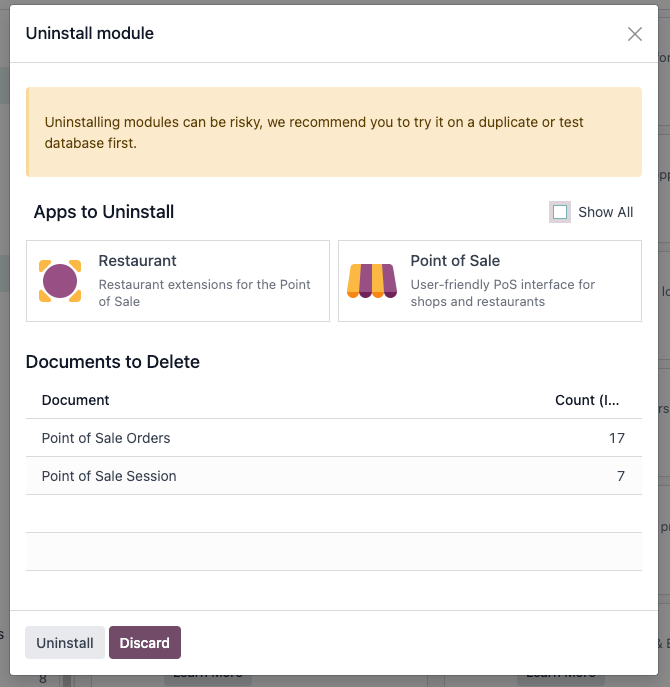Screen dimensions: 670x687
Task: Sort by the Count column header
Action: (x=587, y=400)
